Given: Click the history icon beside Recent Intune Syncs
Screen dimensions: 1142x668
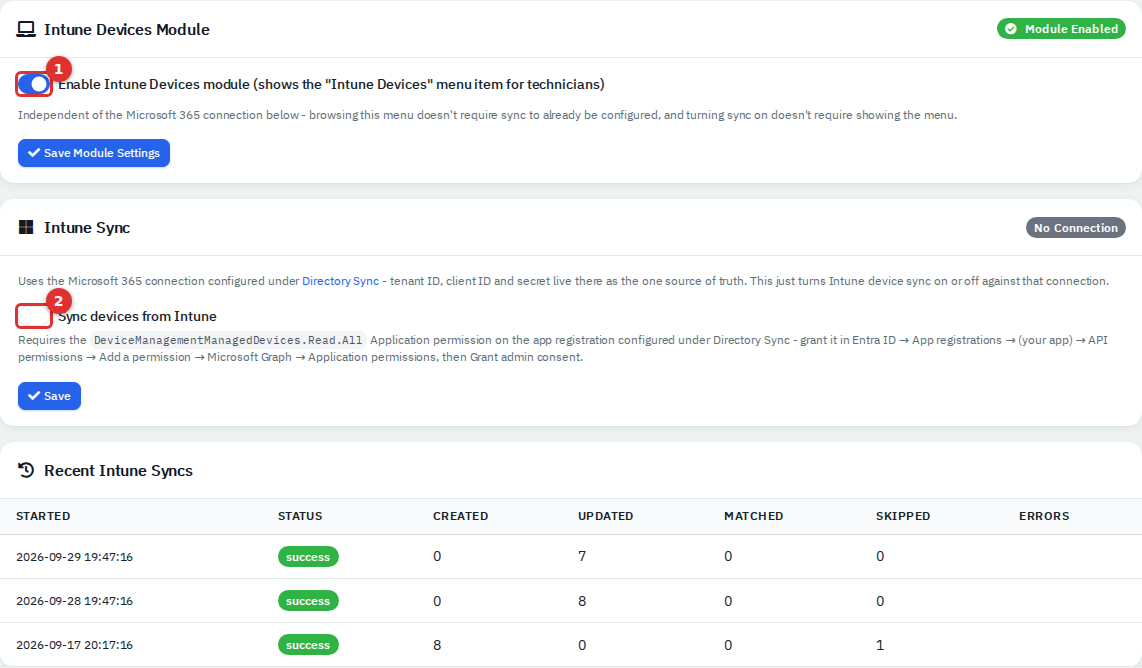Looking at the screenshot, I should [26, 470].
